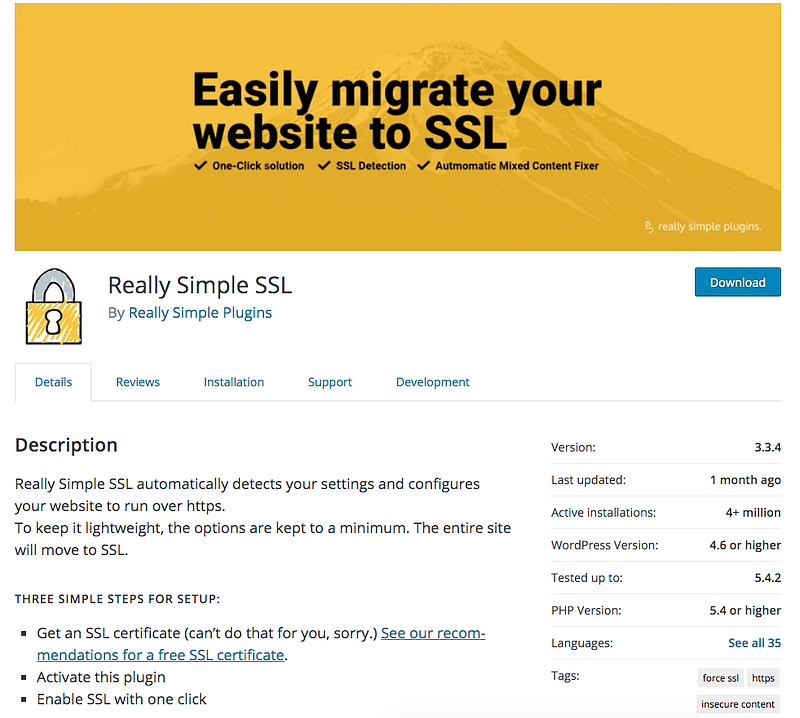This screenshot has width=800, height=718.
Task: Download the Really Simple SSL plugin
Action: click(x=737, y=282)
